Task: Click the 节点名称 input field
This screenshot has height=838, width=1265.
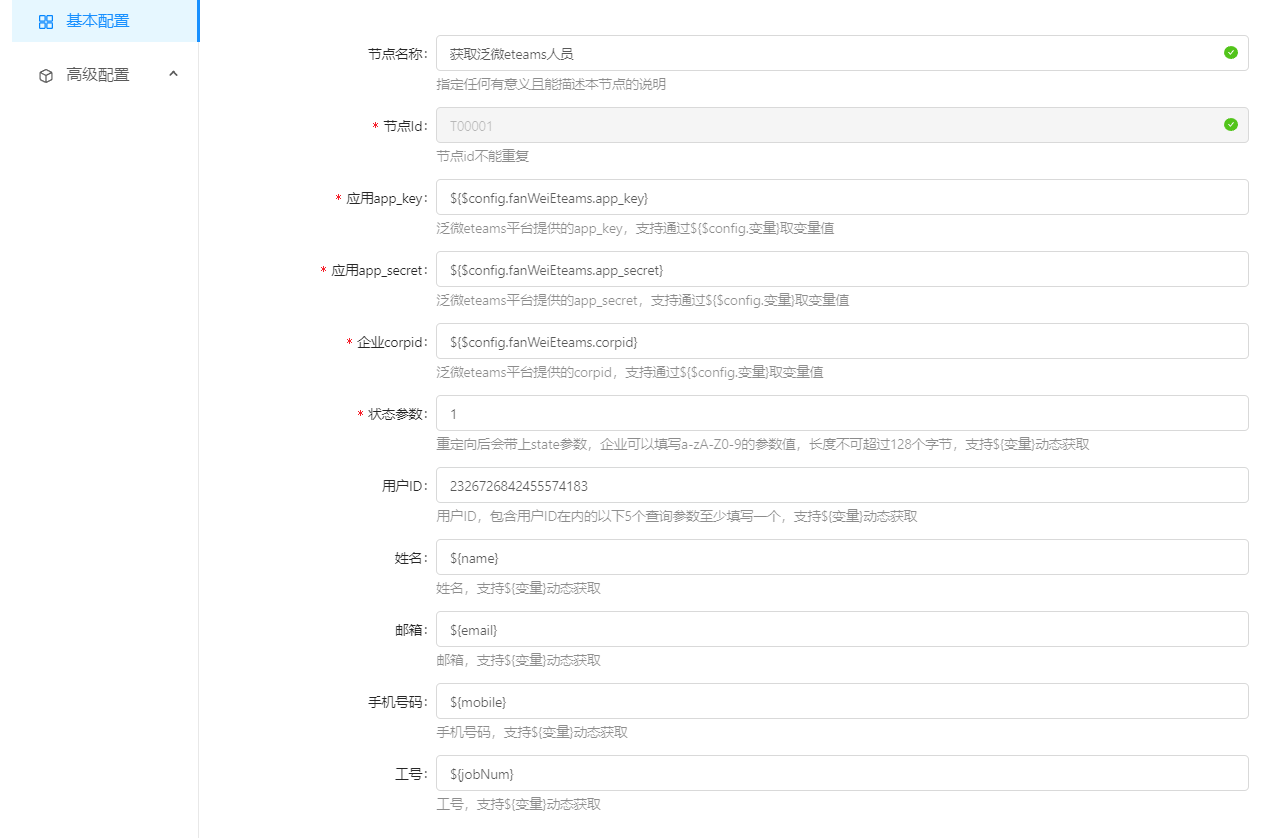Action: [x=830, y=53]
